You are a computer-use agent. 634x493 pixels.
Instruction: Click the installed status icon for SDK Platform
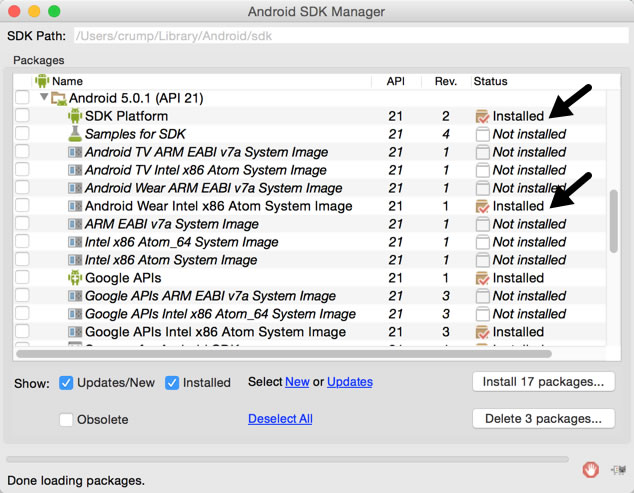point(482,116)
